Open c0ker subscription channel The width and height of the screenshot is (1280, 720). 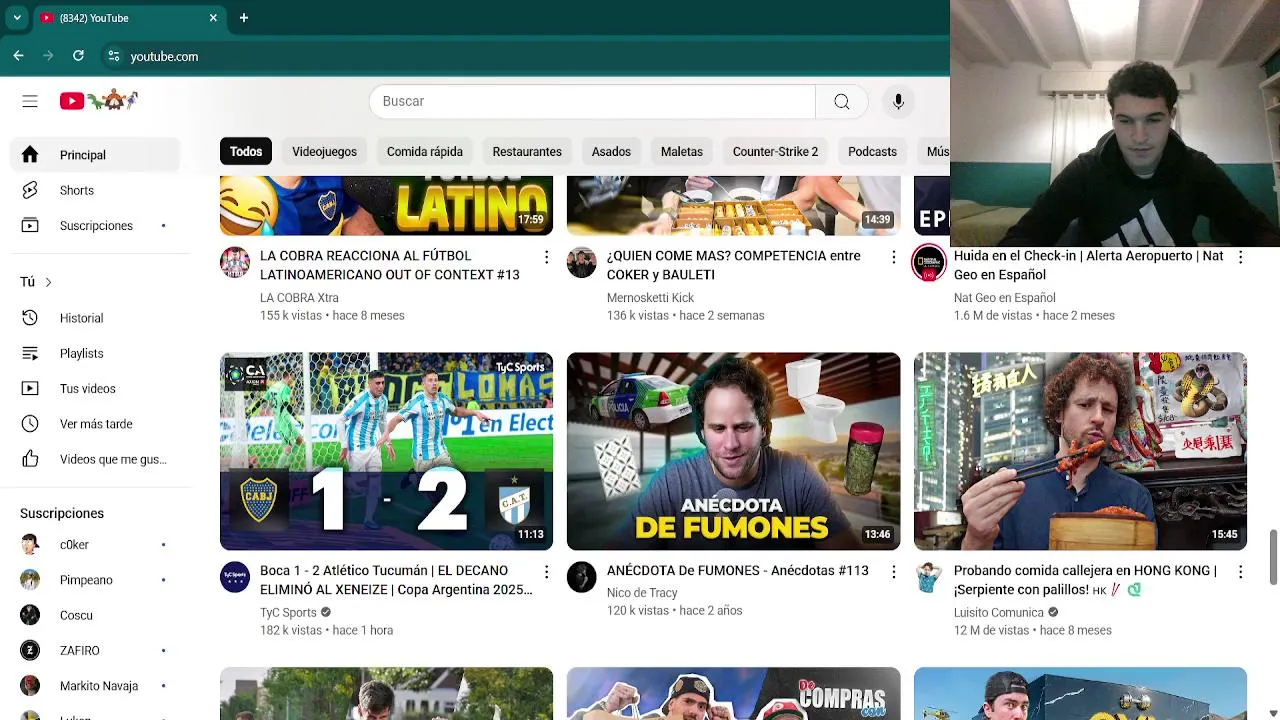point(95,545)
